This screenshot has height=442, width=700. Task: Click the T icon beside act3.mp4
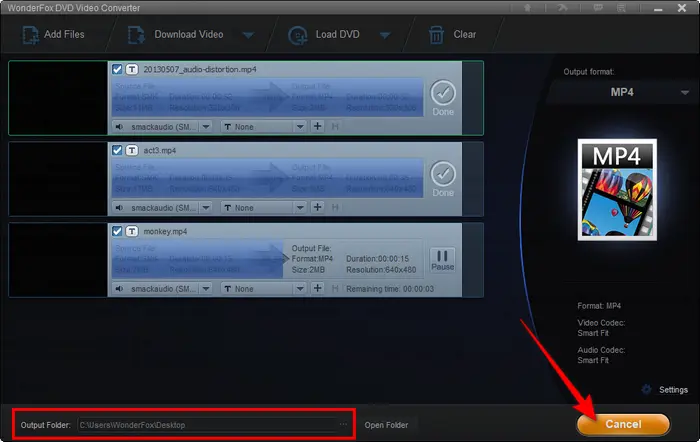tap(132, 150)
